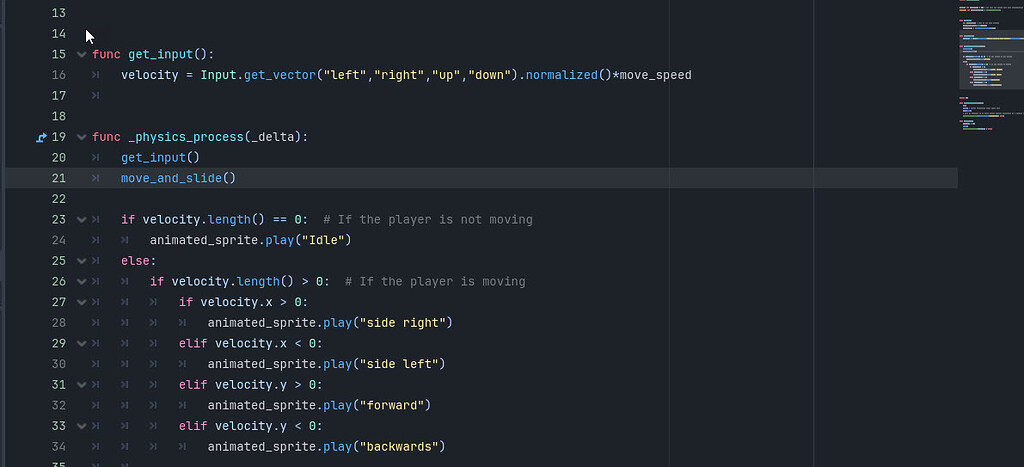
Task: Click on '_physics_process' function name
Action: tap(185, 137)
